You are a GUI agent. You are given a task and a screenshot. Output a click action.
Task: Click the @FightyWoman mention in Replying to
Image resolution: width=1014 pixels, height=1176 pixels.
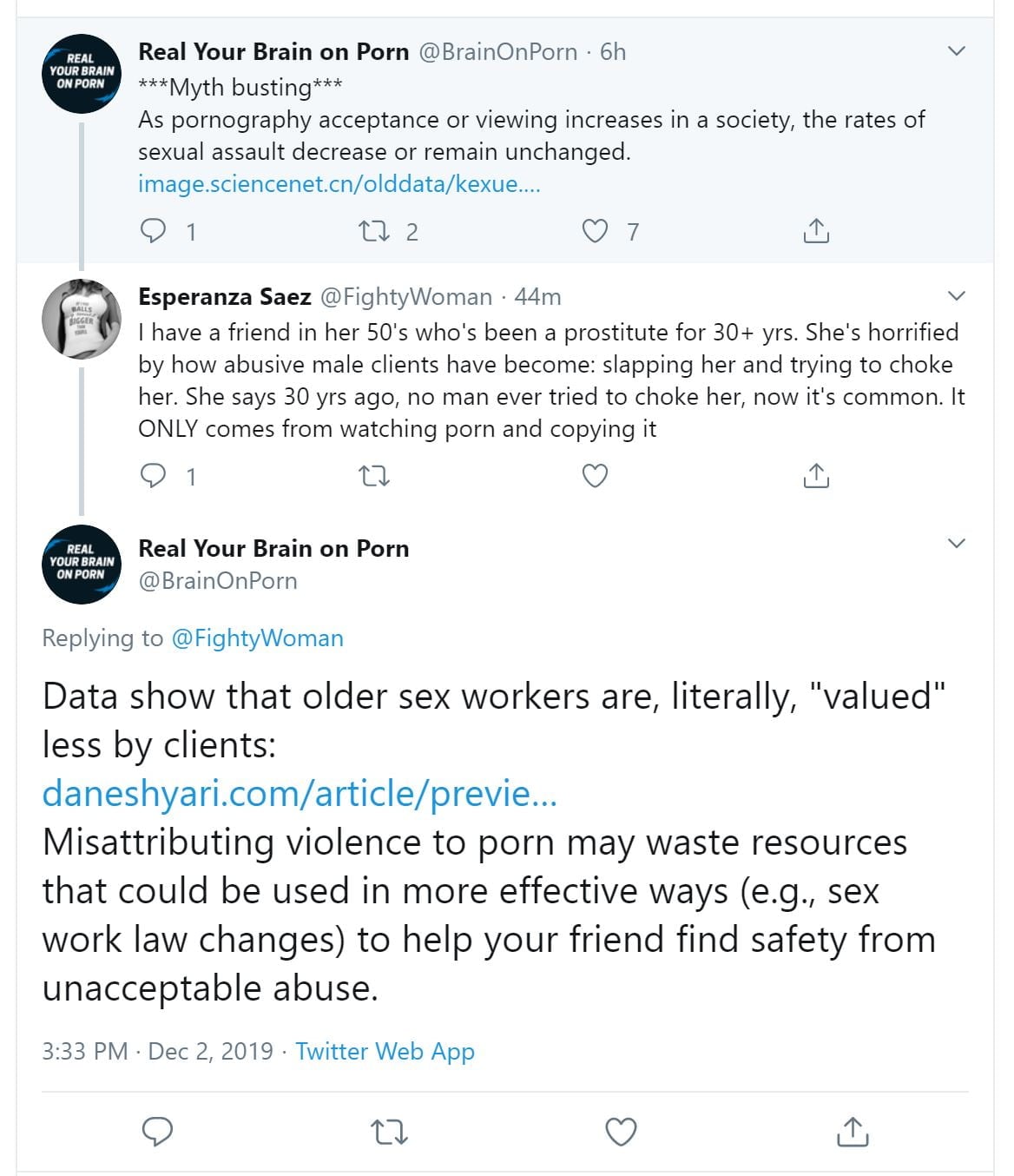(x=257, y=638)
